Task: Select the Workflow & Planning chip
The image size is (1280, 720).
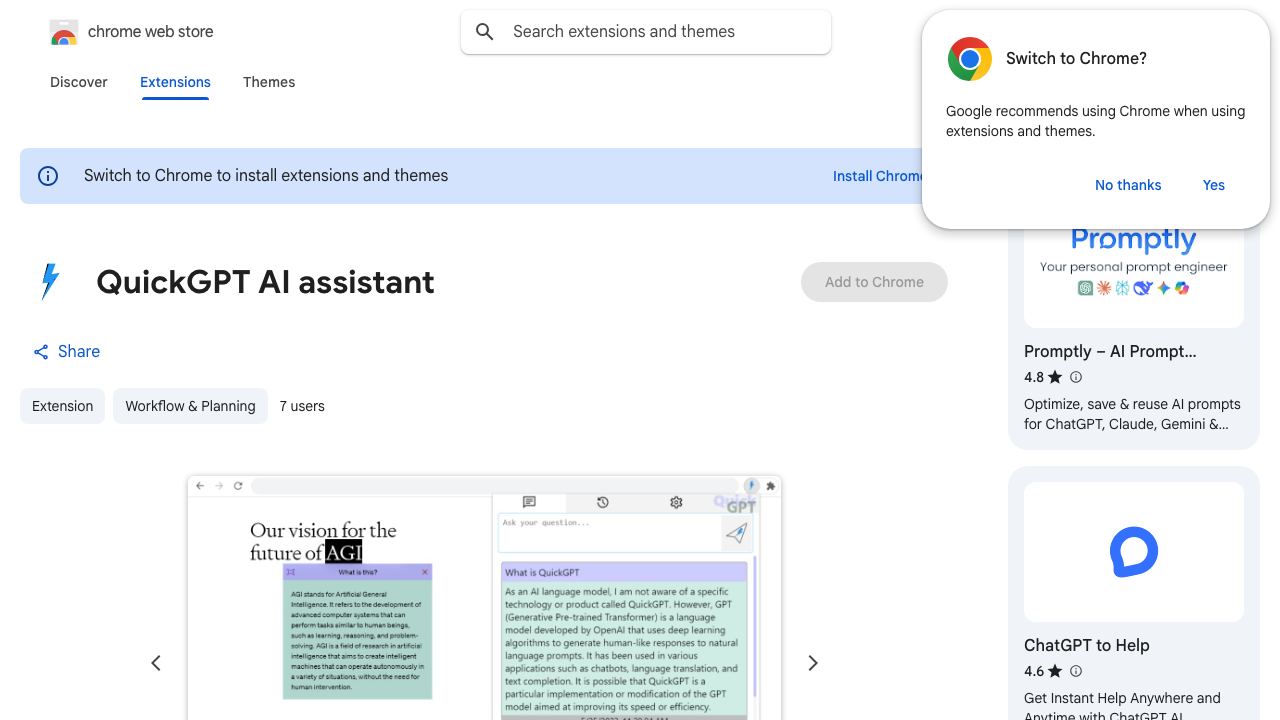Action: pyautogui.click(x=190, y=406)
